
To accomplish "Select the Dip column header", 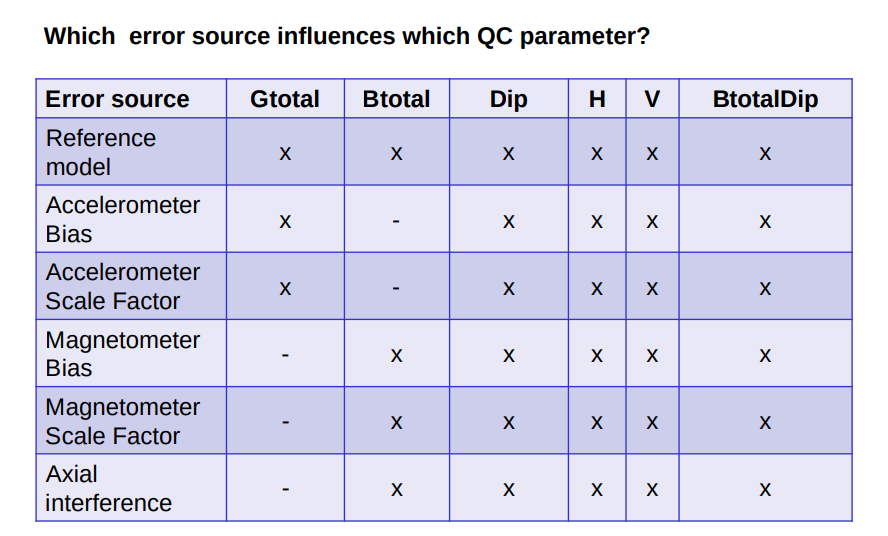I will (509, 99).
